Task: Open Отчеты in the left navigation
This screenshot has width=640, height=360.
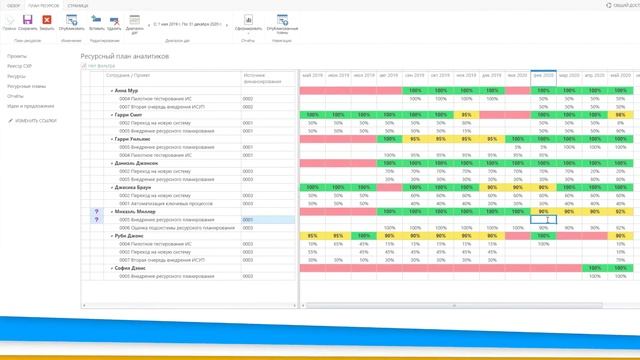Action: (x=15, y=96)
